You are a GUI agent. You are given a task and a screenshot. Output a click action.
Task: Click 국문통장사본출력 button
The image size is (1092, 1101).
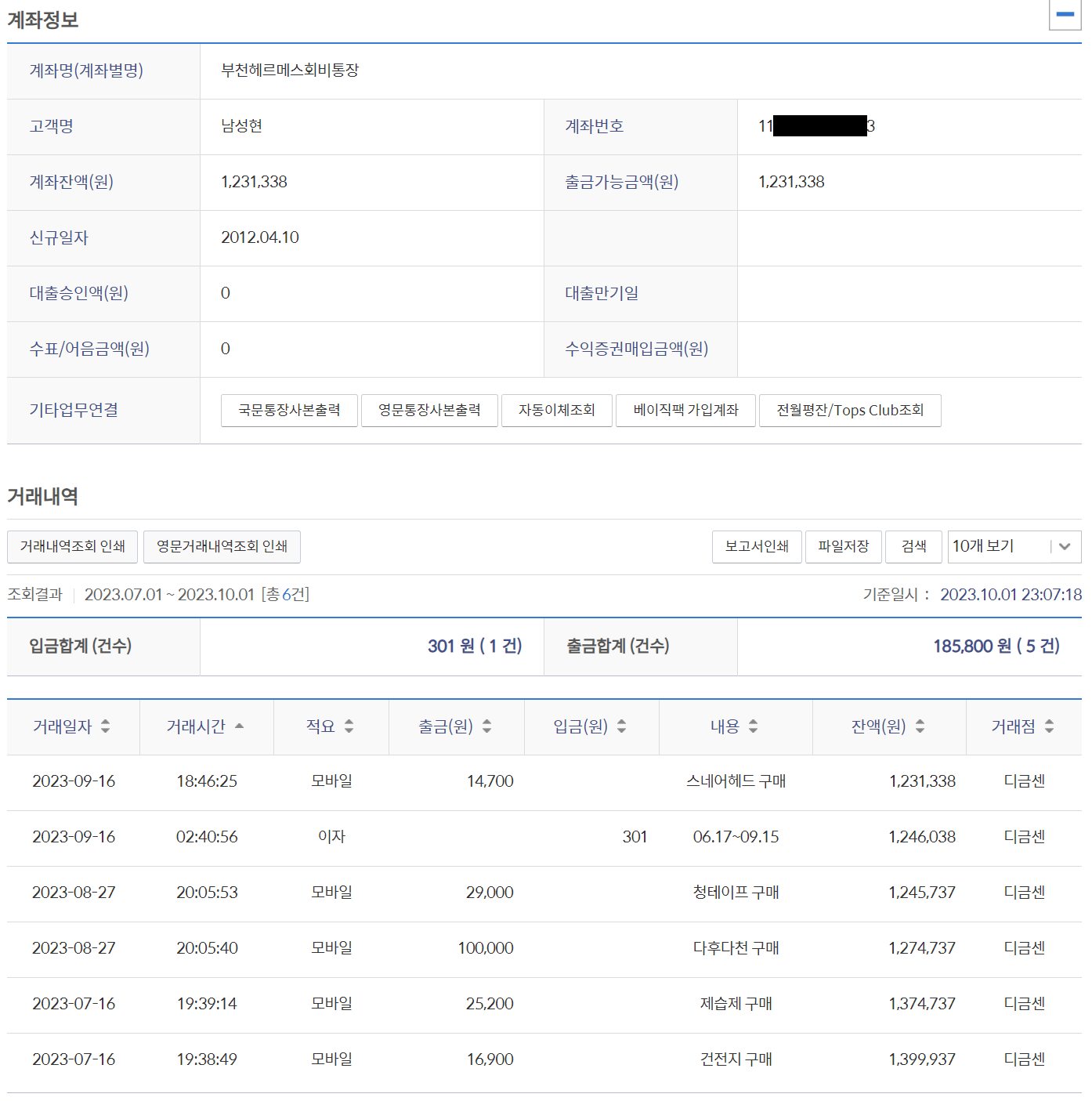[x=289, y=411]
